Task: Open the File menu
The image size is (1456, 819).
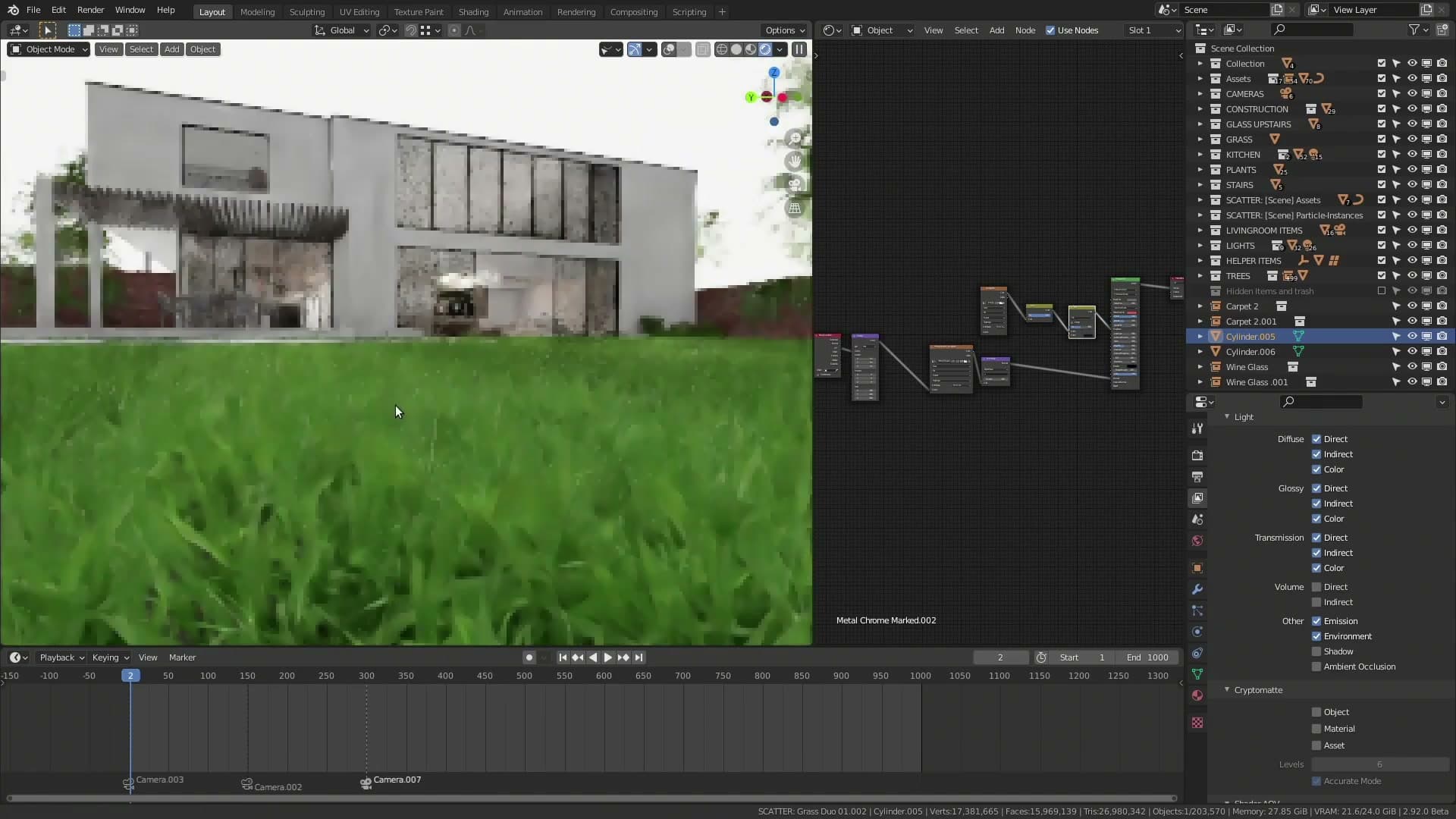Action: (33, 10)
